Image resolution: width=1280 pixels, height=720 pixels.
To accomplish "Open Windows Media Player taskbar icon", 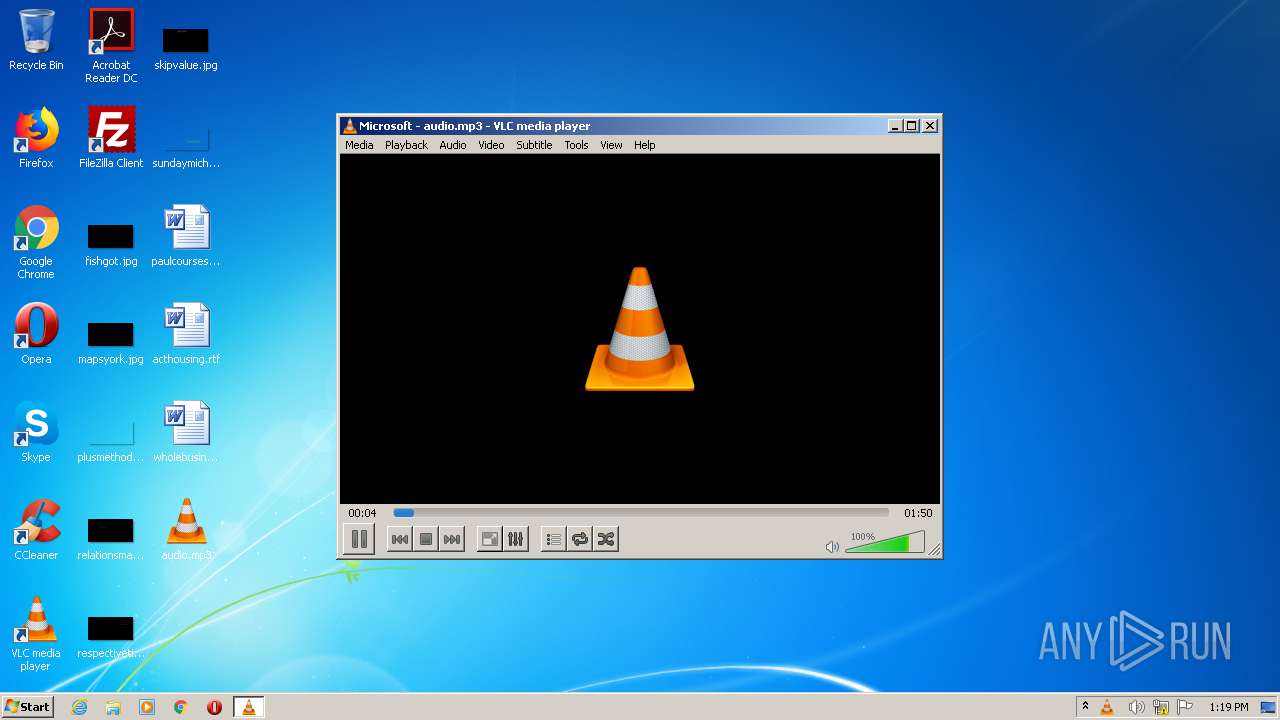I will pos(147,707).
